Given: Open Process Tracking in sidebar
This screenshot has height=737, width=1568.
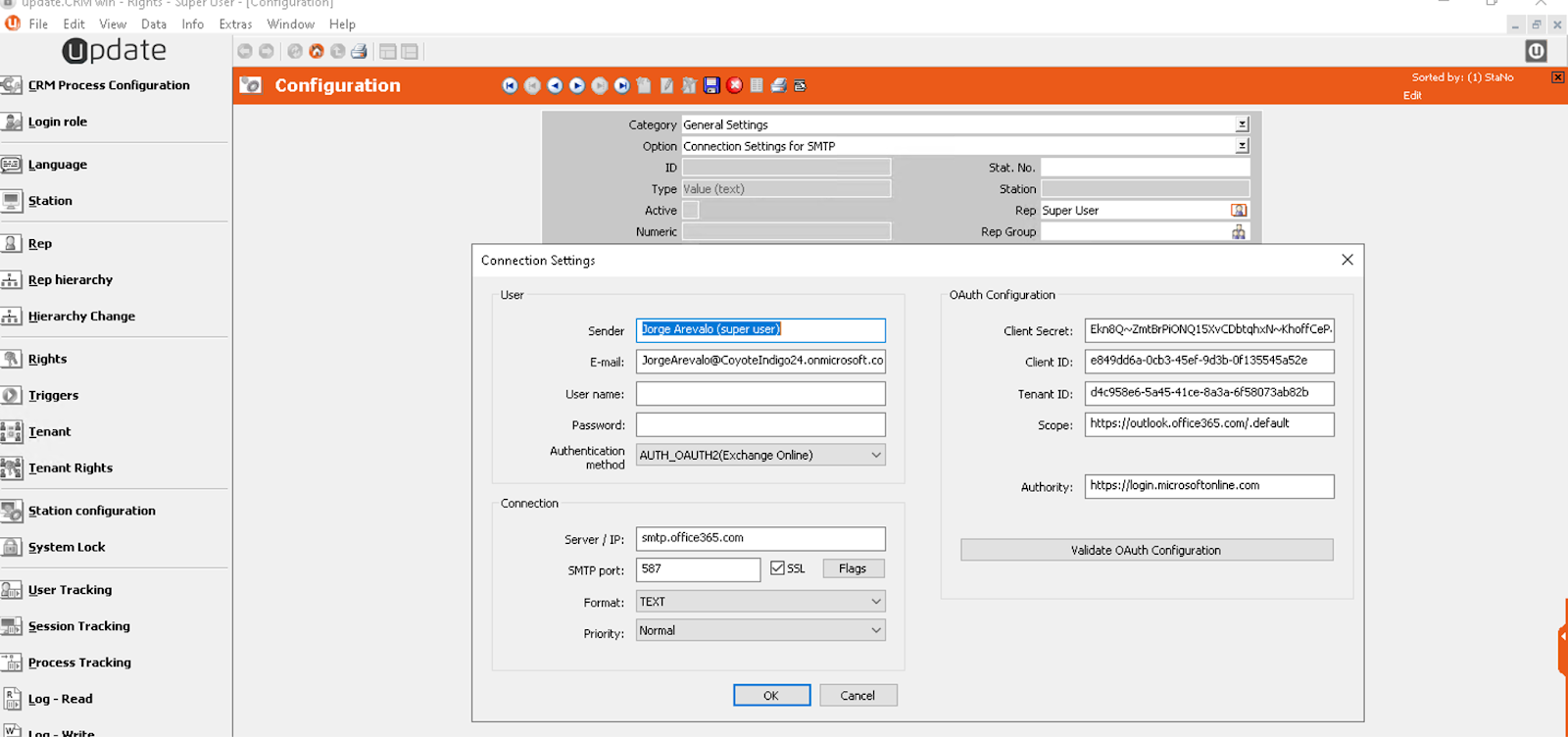Looking at the screenshot, I should click(79, 663).
